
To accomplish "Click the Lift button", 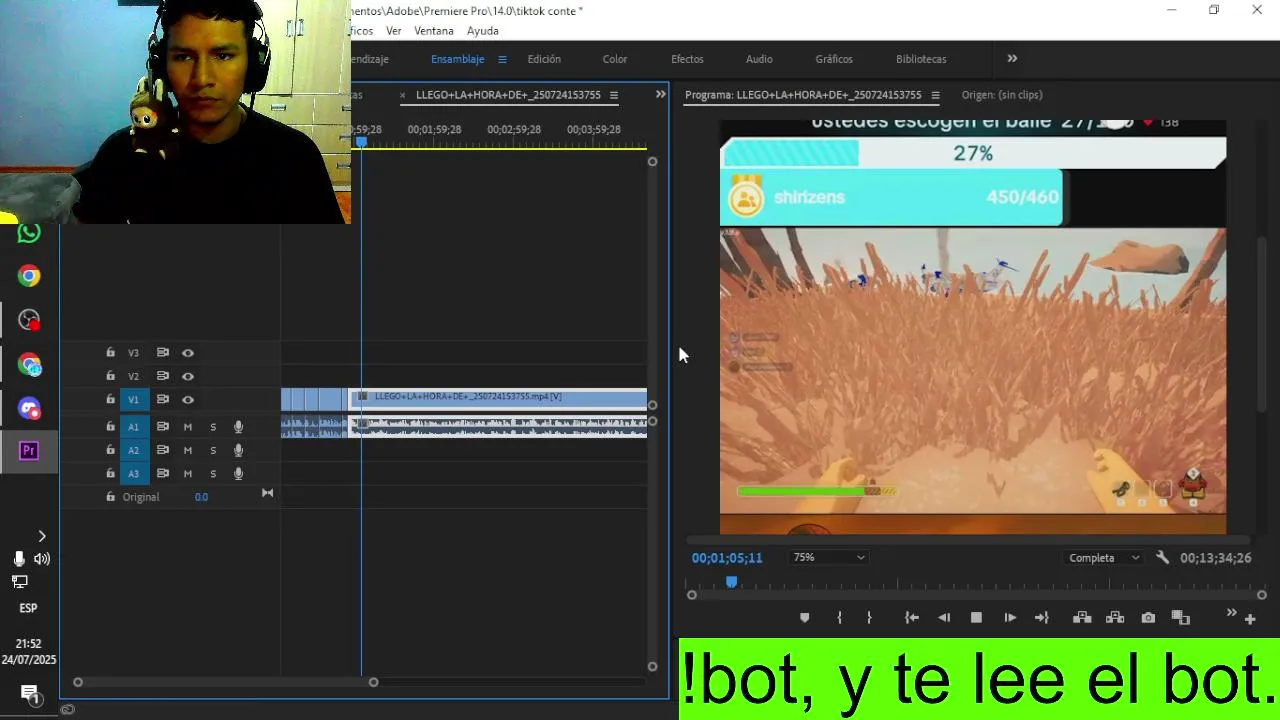I will 1082,618.
